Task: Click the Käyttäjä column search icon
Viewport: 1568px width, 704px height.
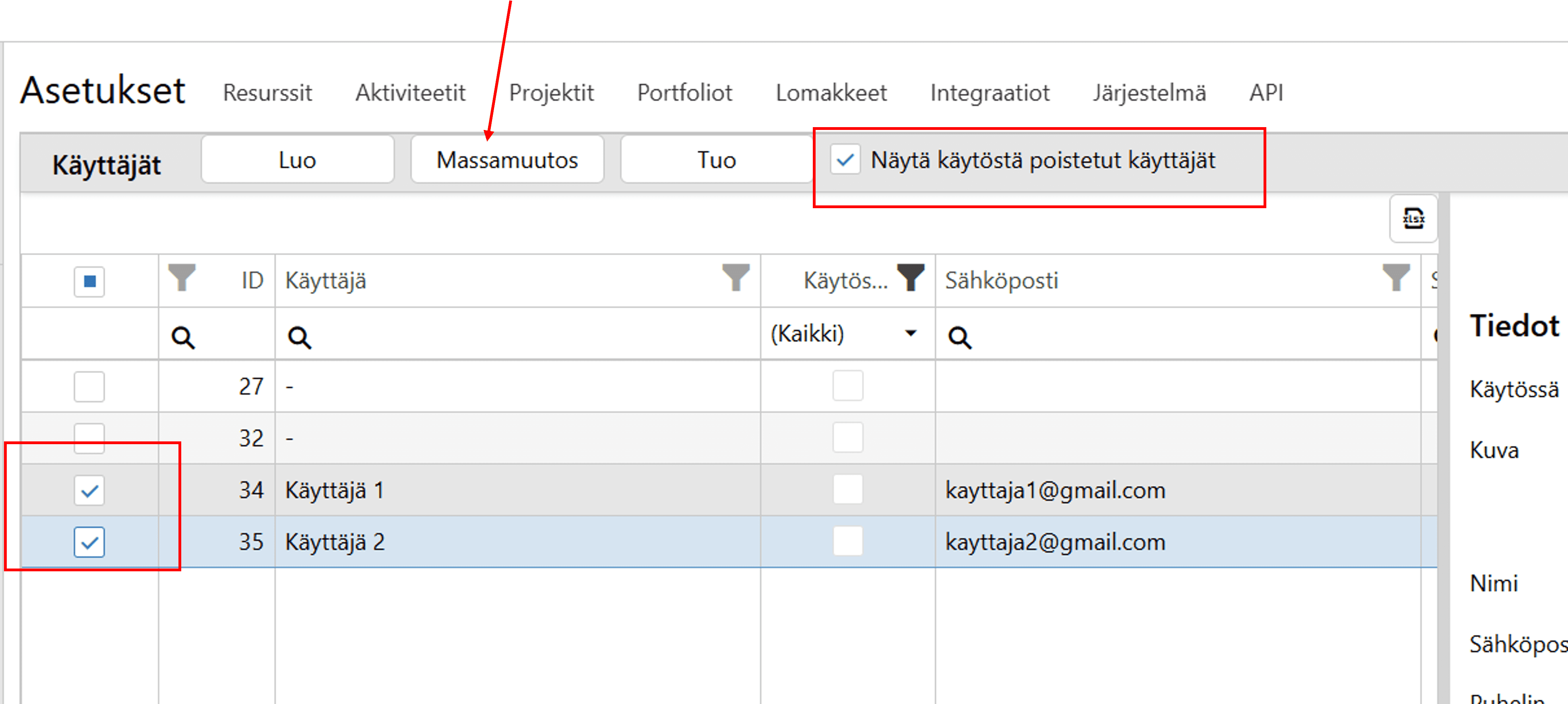Action: (x=299, y=337)
